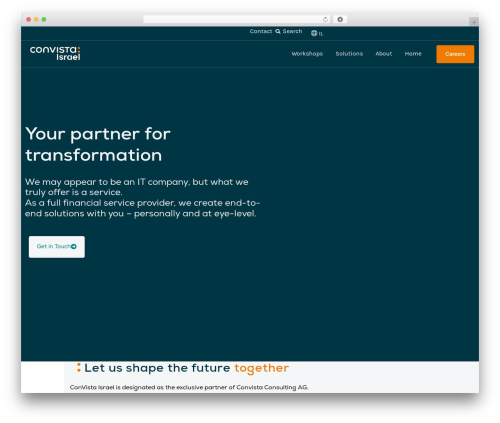Open a new tab with plus icon
500x423 pixels.
474,22
